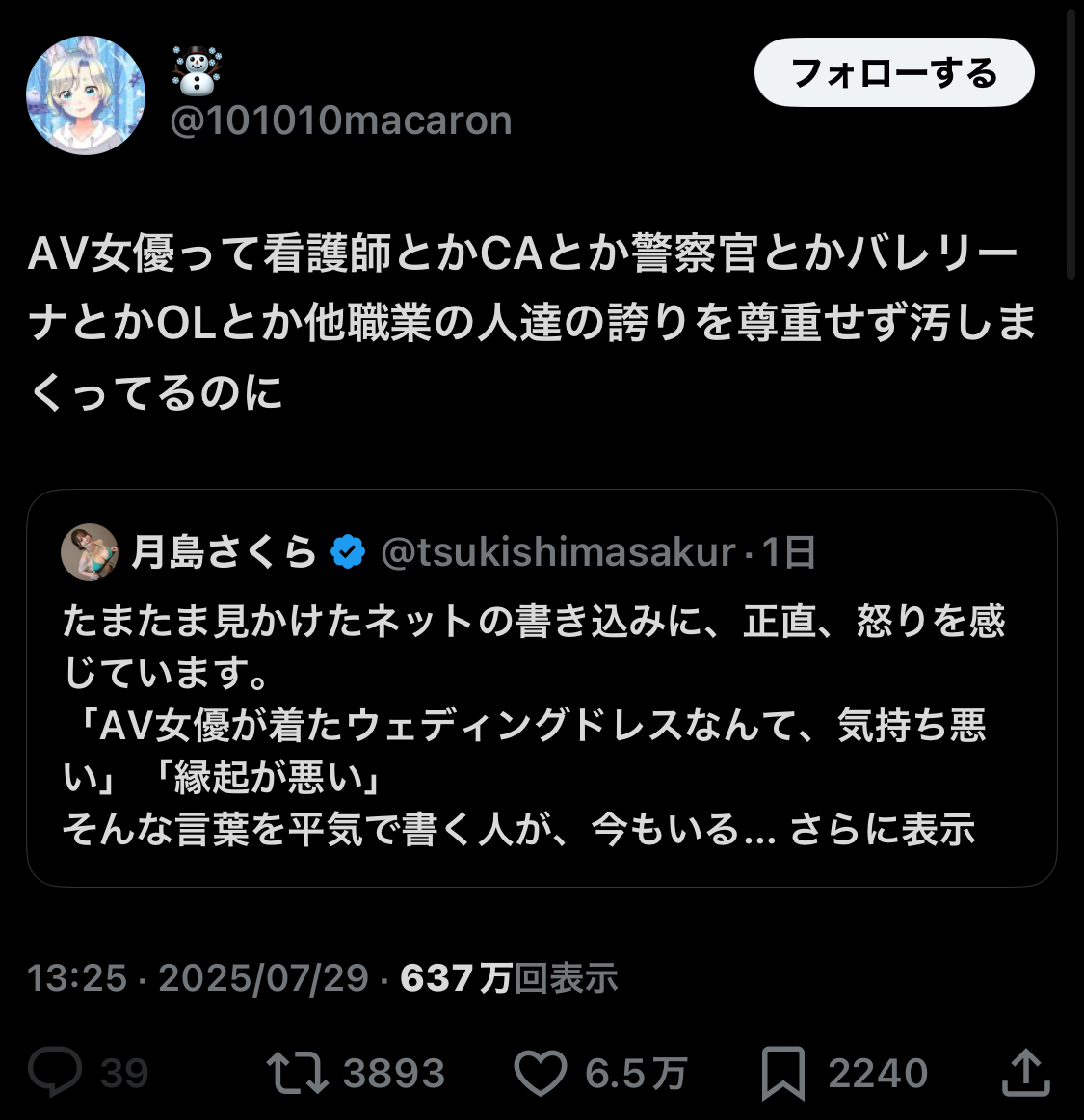
Task: Open the share upload icon
Action: point(1025,1072)
